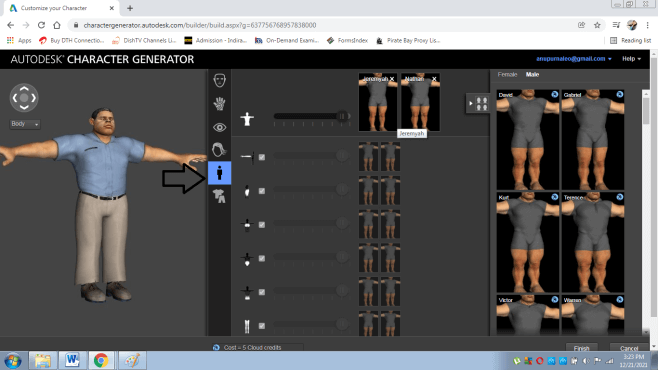Open the Help dropdown menu
Image resolution: width=658 pixels, height=370 pixels.
point(632,59)
